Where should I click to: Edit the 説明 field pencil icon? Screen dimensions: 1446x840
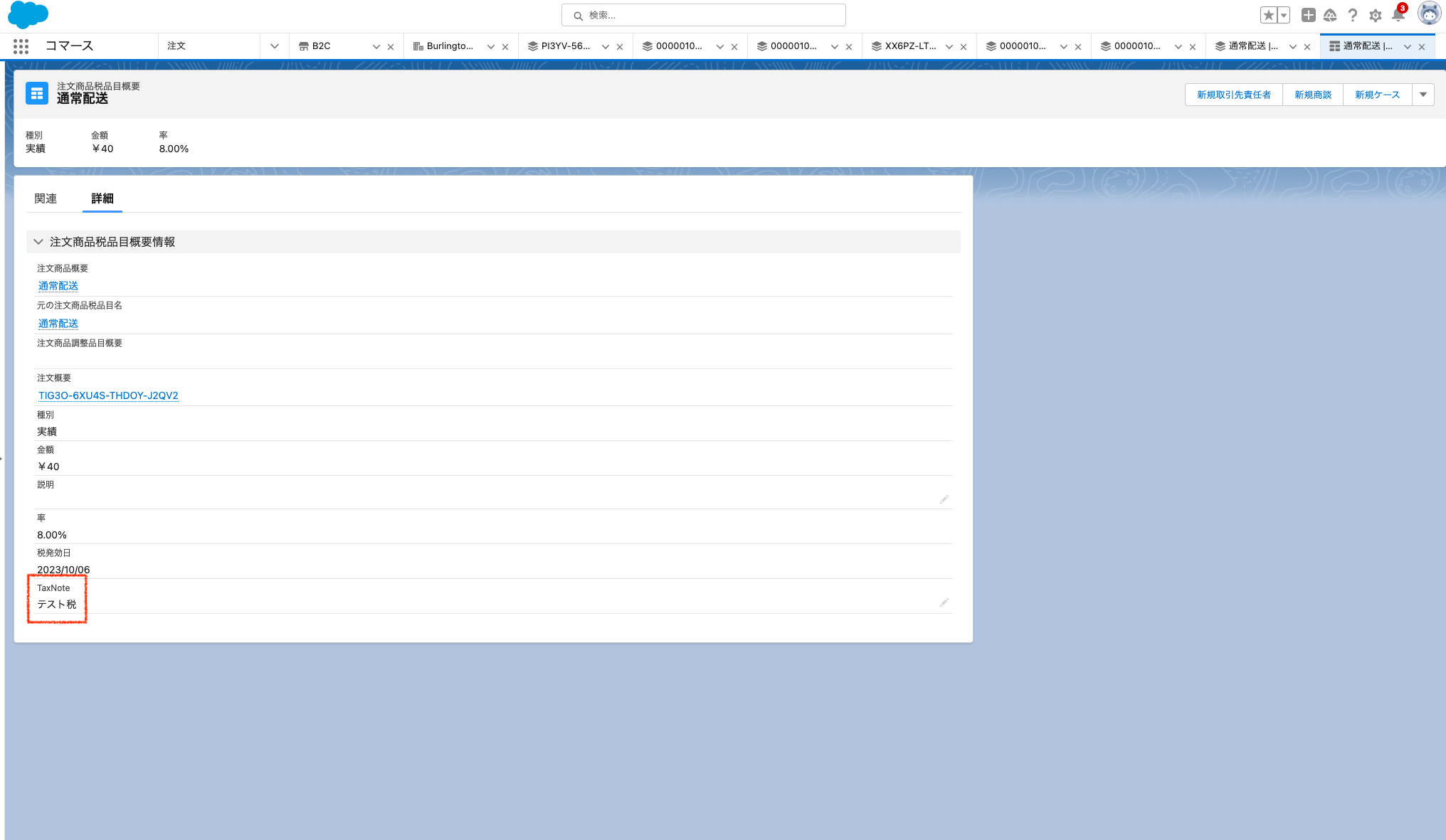(x=944, y=499)
